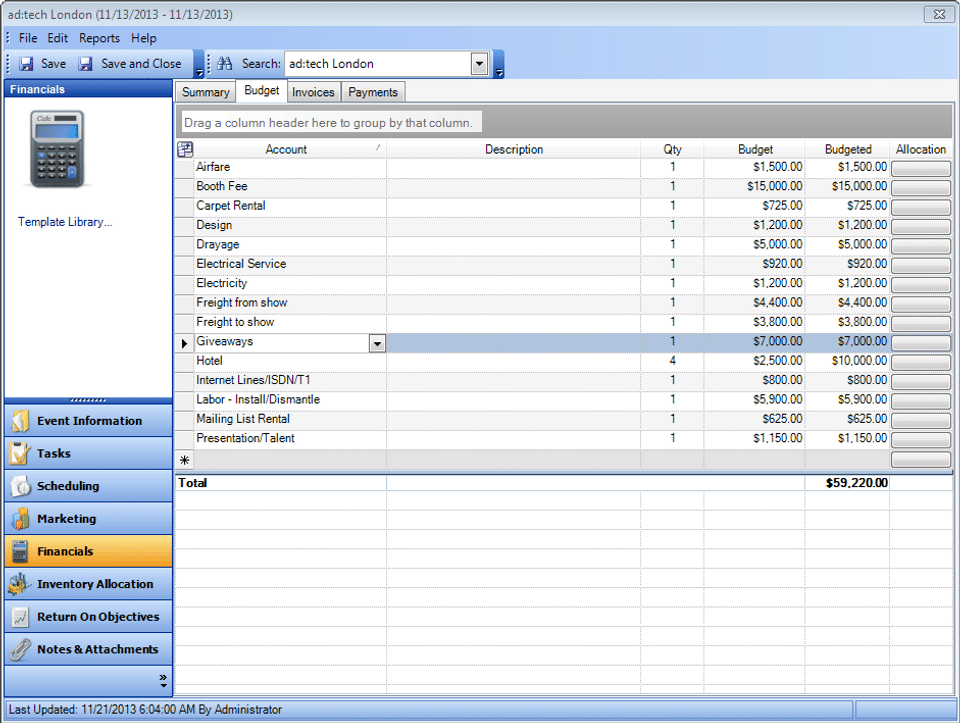Open the Reports menu

(99, 38)
